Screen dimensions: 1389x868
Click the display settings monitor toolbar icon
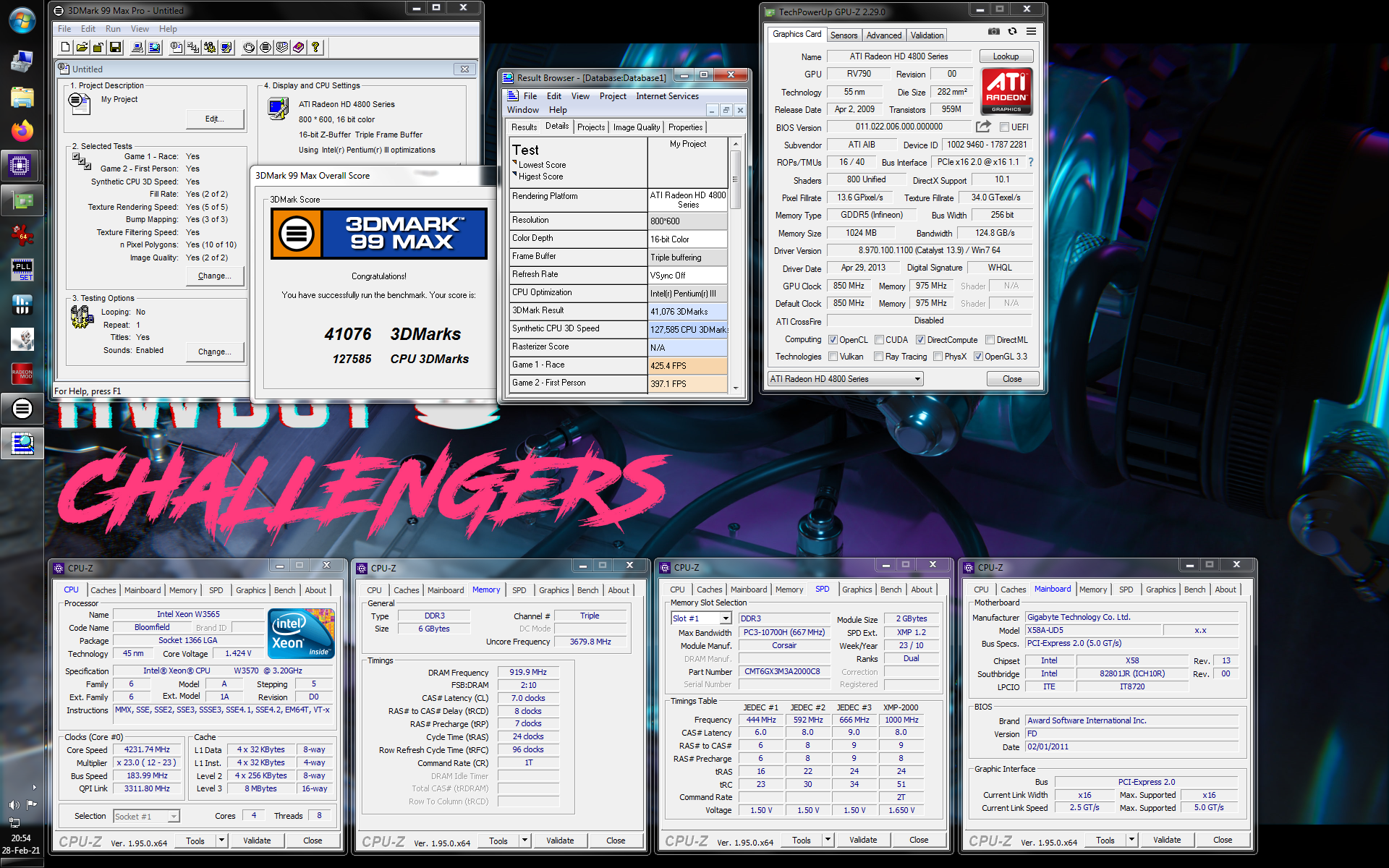227,48
